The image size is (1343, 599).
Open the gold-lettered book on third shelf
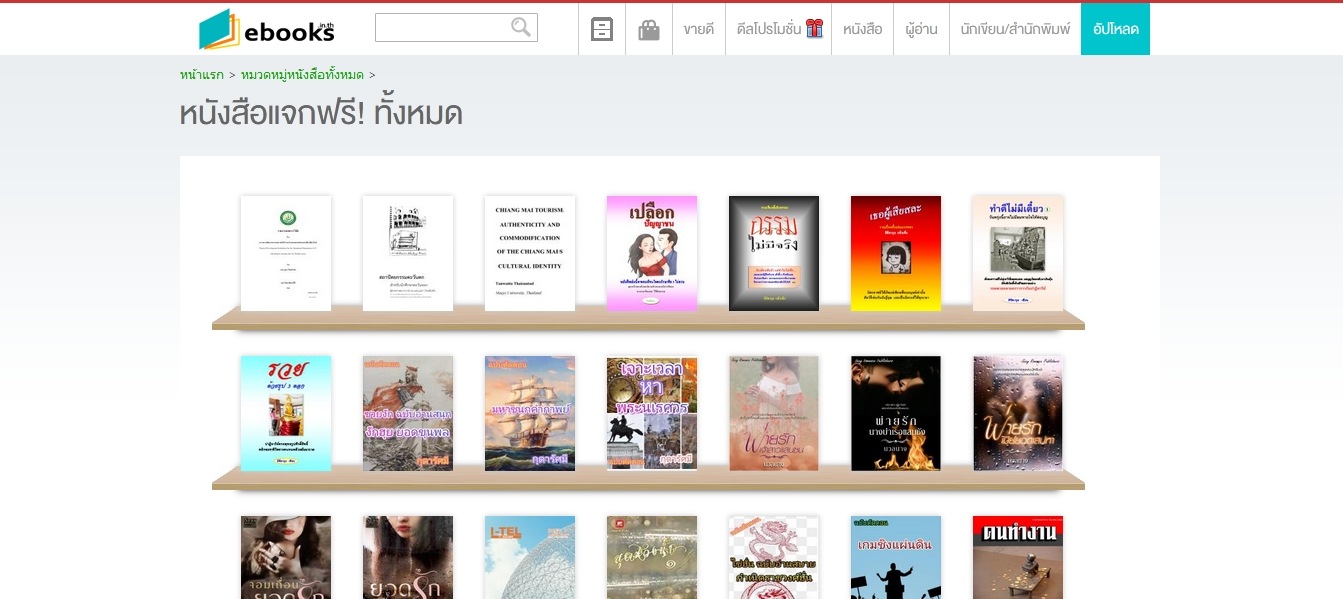coord(652,557)
